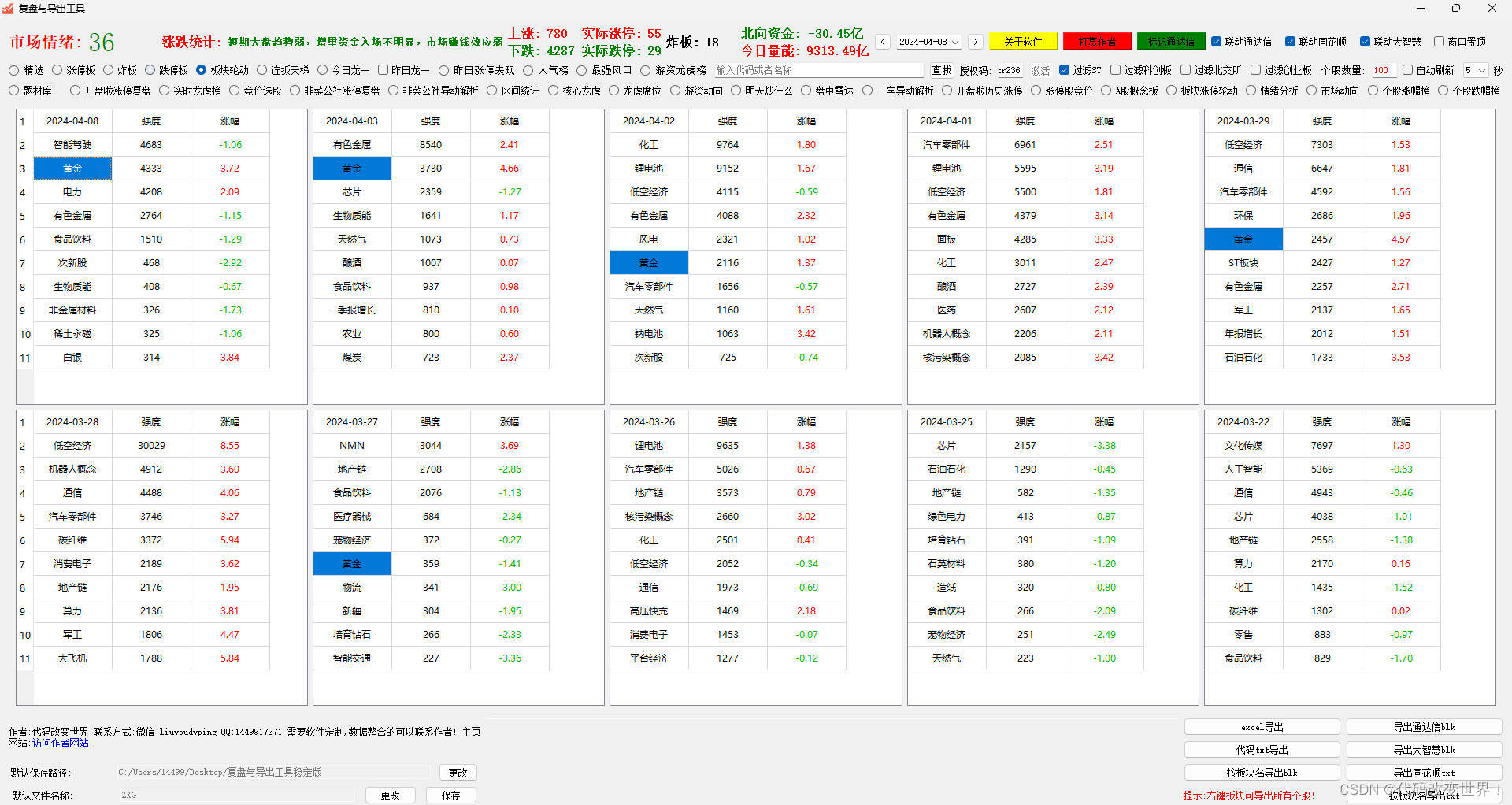Select 有色金属 cell in 2024-04-03 table
The image size is (1512, 805).
click(x=352, y=145)
